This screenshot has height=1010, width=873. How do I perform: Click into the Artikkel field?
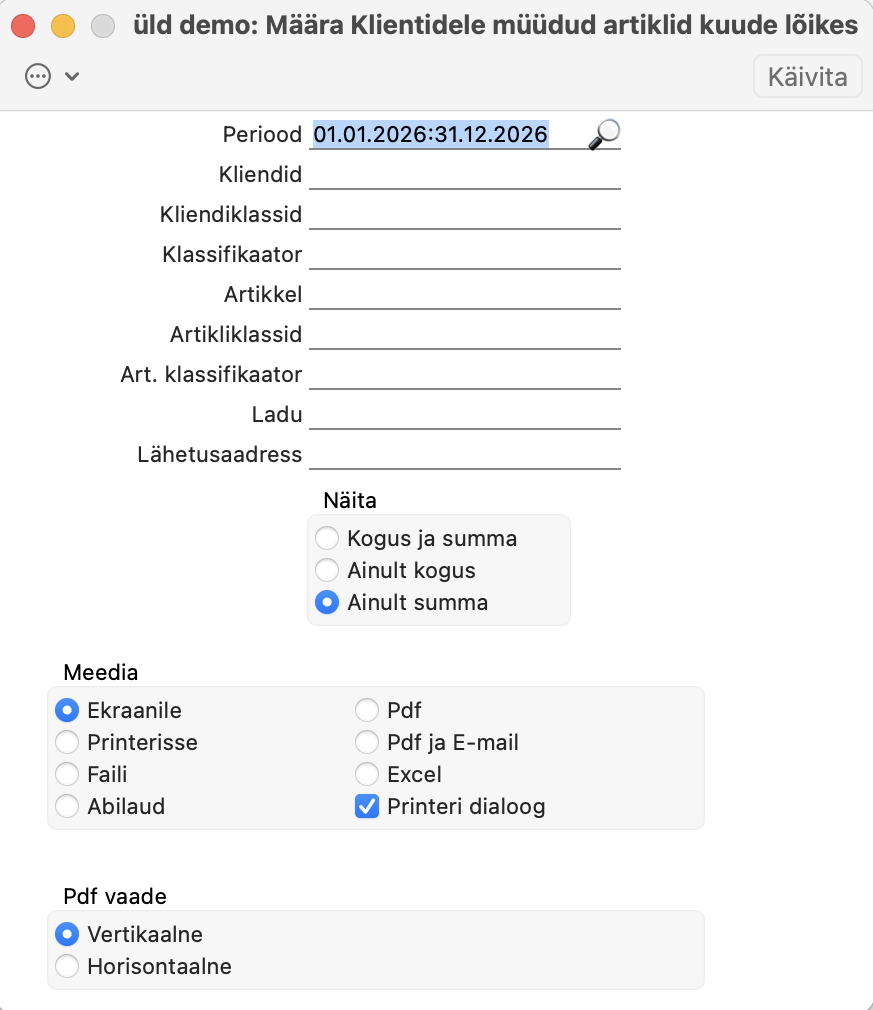tap(465, 295)
